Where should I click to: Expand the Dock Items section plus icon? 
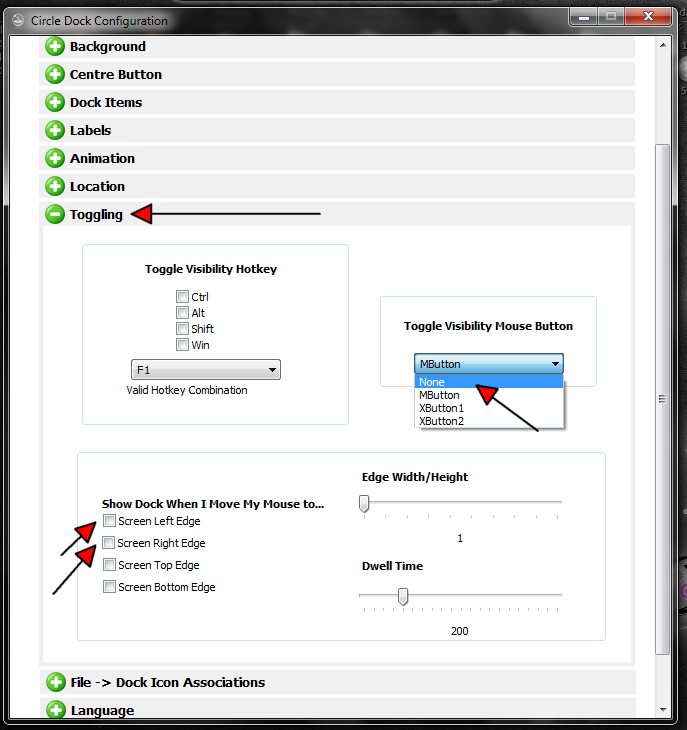(x=55, y=102)
